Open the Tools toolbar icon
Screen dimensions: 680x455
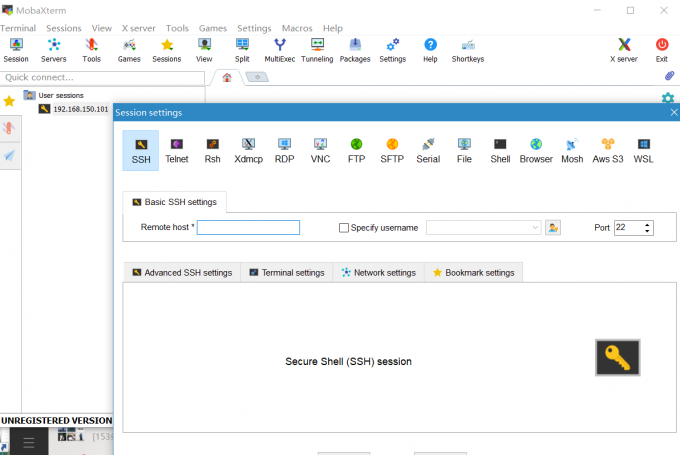92,50
